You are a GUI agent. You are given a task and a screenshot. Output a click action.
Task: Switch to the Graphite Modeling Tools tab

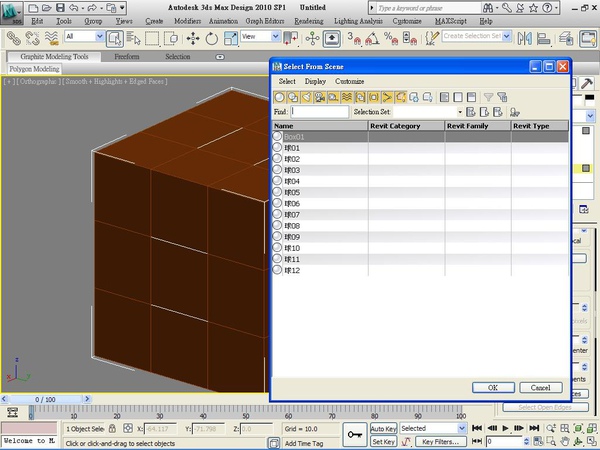[54, 57]
